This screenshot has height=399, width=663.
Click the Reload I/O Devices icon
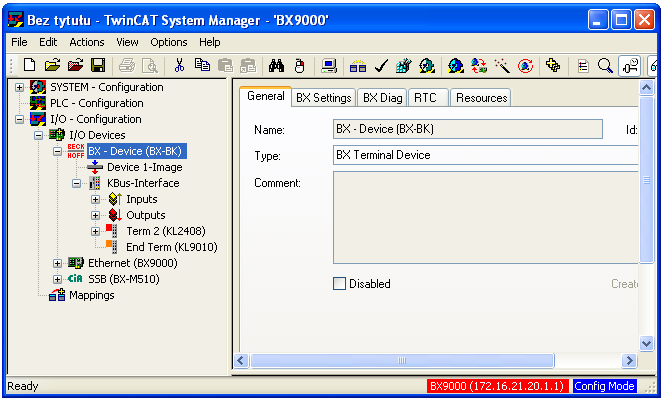tap(479, 66)
